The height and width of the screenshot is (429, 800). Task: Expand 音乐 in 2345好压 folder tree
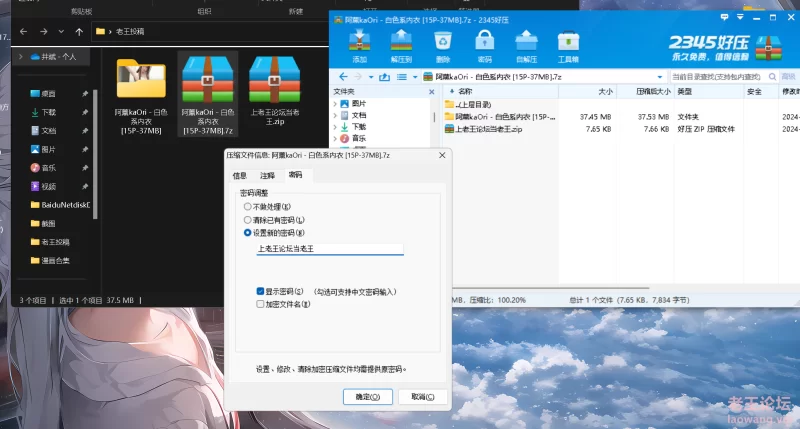[335, 138]
